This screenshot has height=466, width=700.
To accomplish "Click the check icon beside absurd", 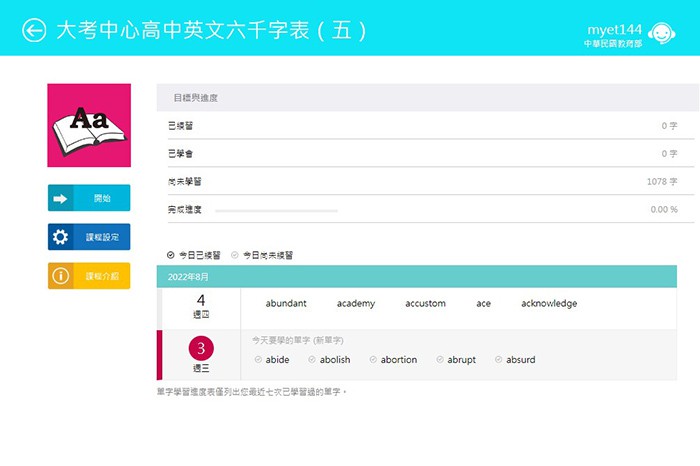I will 499,360.
